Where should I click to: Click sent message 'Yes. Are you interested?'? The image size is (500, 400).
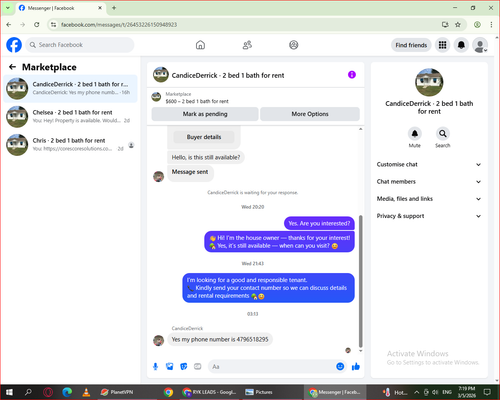[x=319, y=223]
